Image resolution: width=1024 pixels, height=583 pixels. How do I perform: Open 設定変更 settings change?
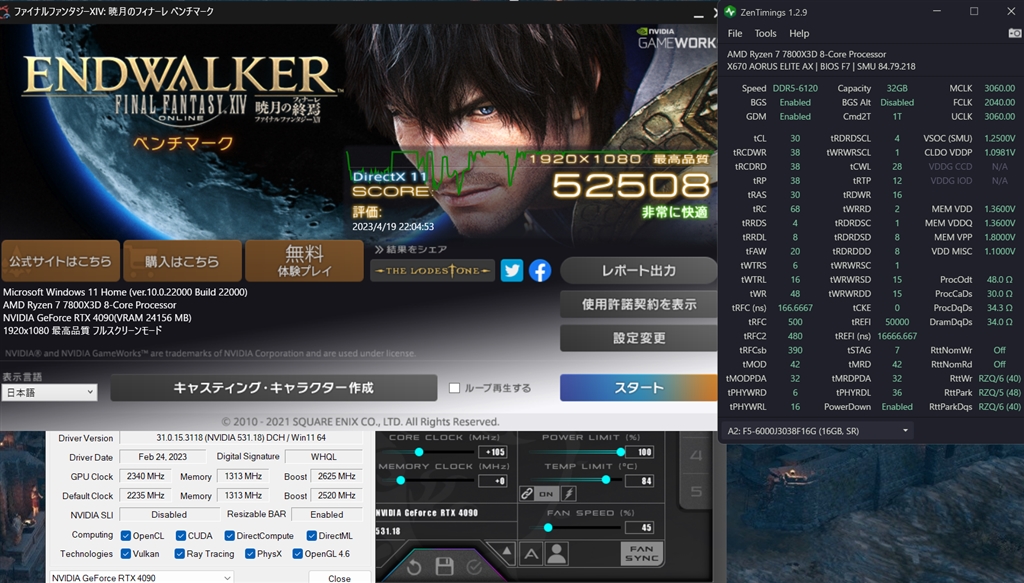click(x=638, y=338)
